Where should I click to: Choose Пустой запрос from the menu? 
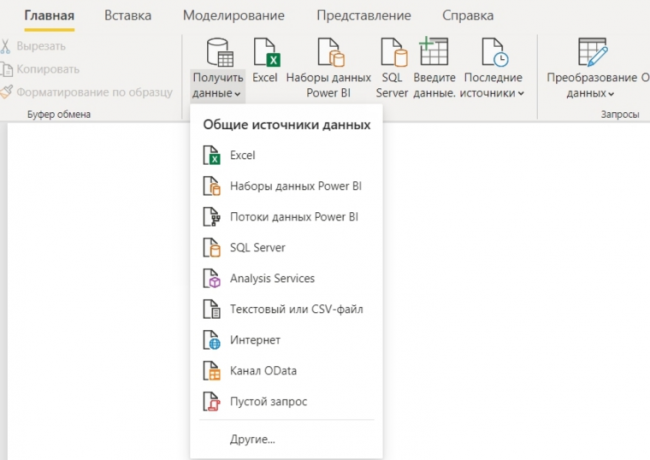[x=268, y=401]
